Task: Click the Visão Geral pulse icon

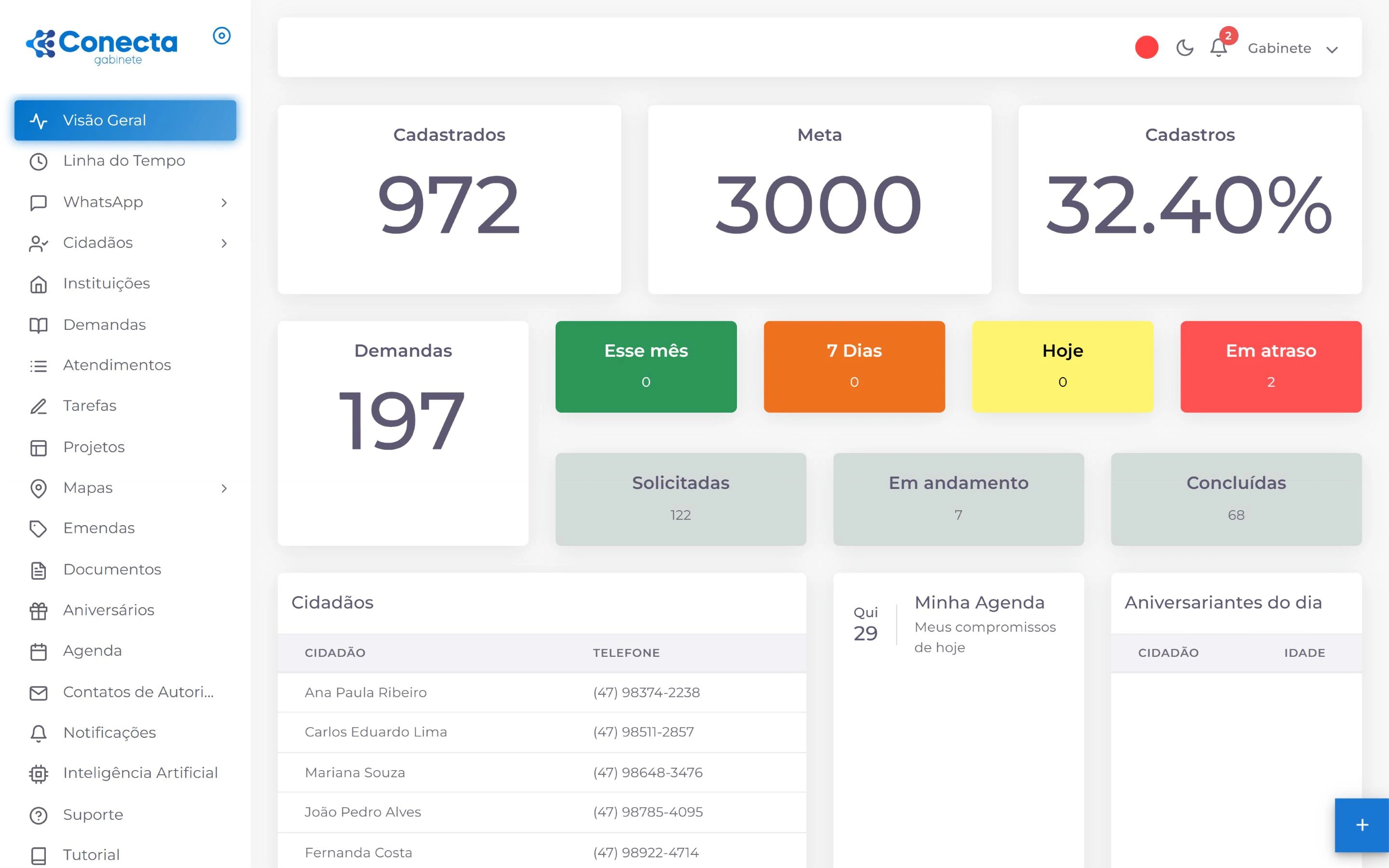Action: point(39,121)
